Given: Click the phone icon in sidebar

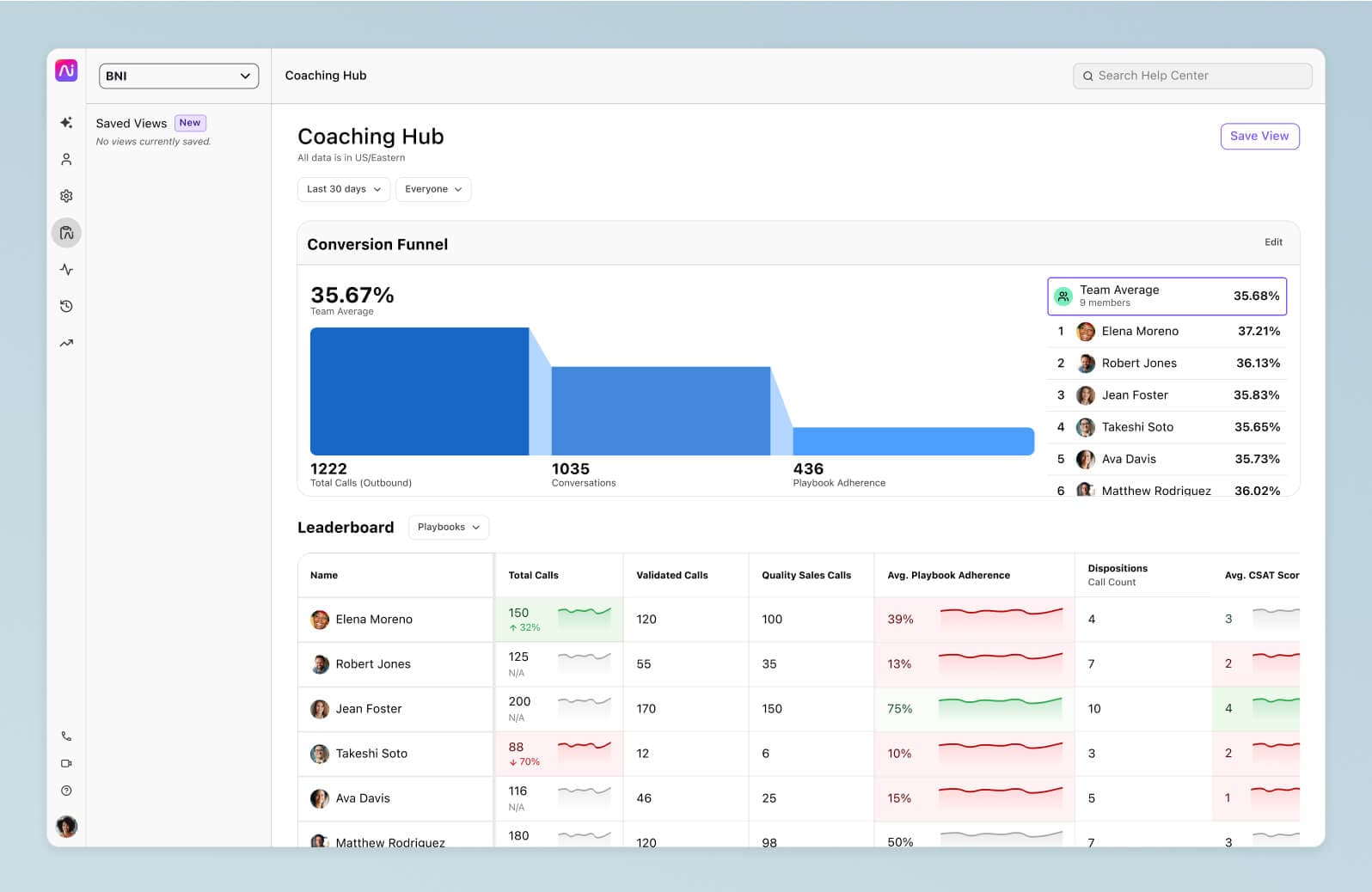Looking at the screenshot, I should pyautogui.click(x=66, y=736).
